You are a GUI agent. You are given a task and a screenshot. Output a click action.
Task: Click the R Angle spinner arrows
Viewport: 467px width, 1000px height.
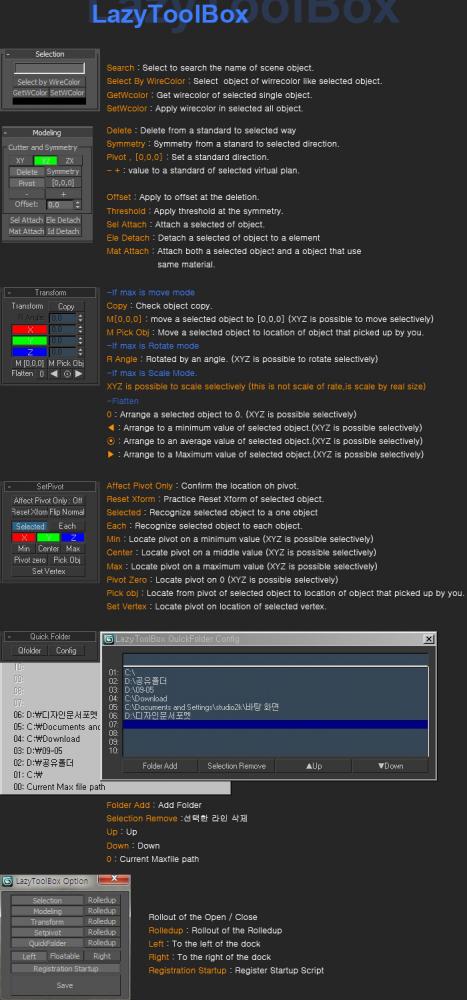click(80, 318)
